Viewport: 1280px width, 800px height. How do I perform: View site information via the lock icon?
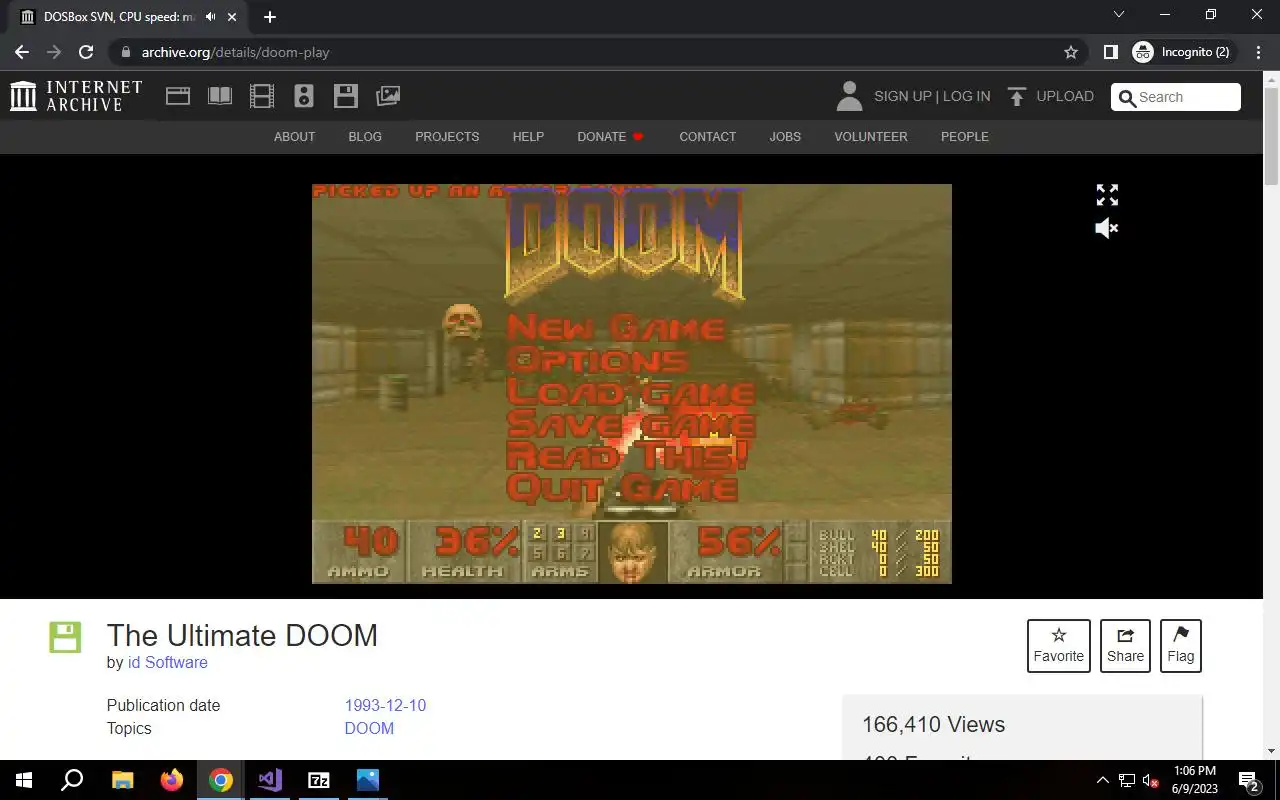[x=125, y=52]
